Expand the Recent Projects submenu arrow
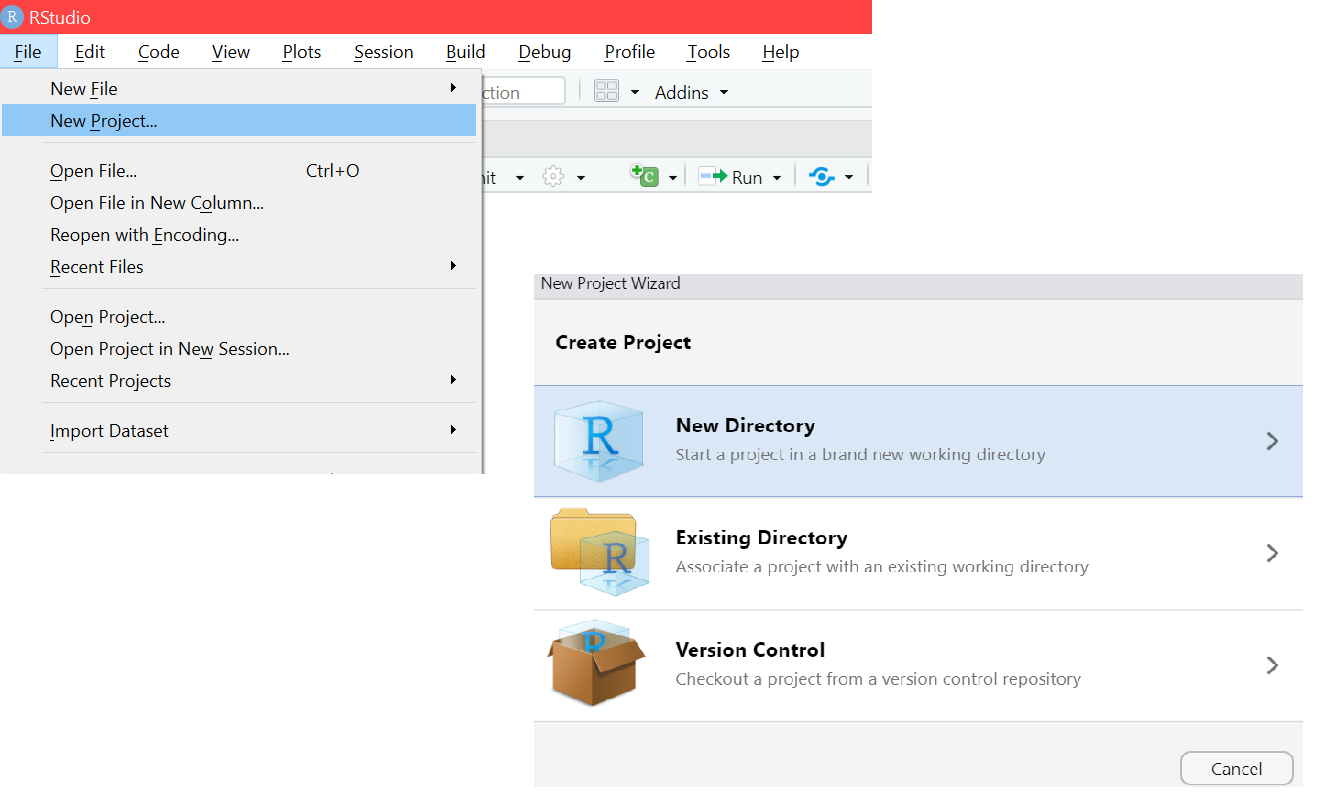1322x802 pixels. 453,380
